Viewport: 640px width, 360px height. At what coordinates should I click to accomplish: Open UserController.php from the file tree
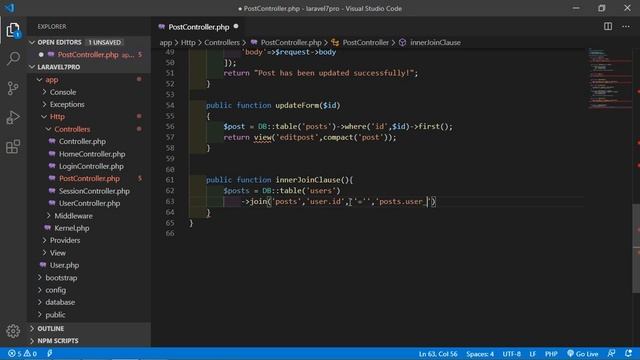pyautogui.click(x=89, y=203)
